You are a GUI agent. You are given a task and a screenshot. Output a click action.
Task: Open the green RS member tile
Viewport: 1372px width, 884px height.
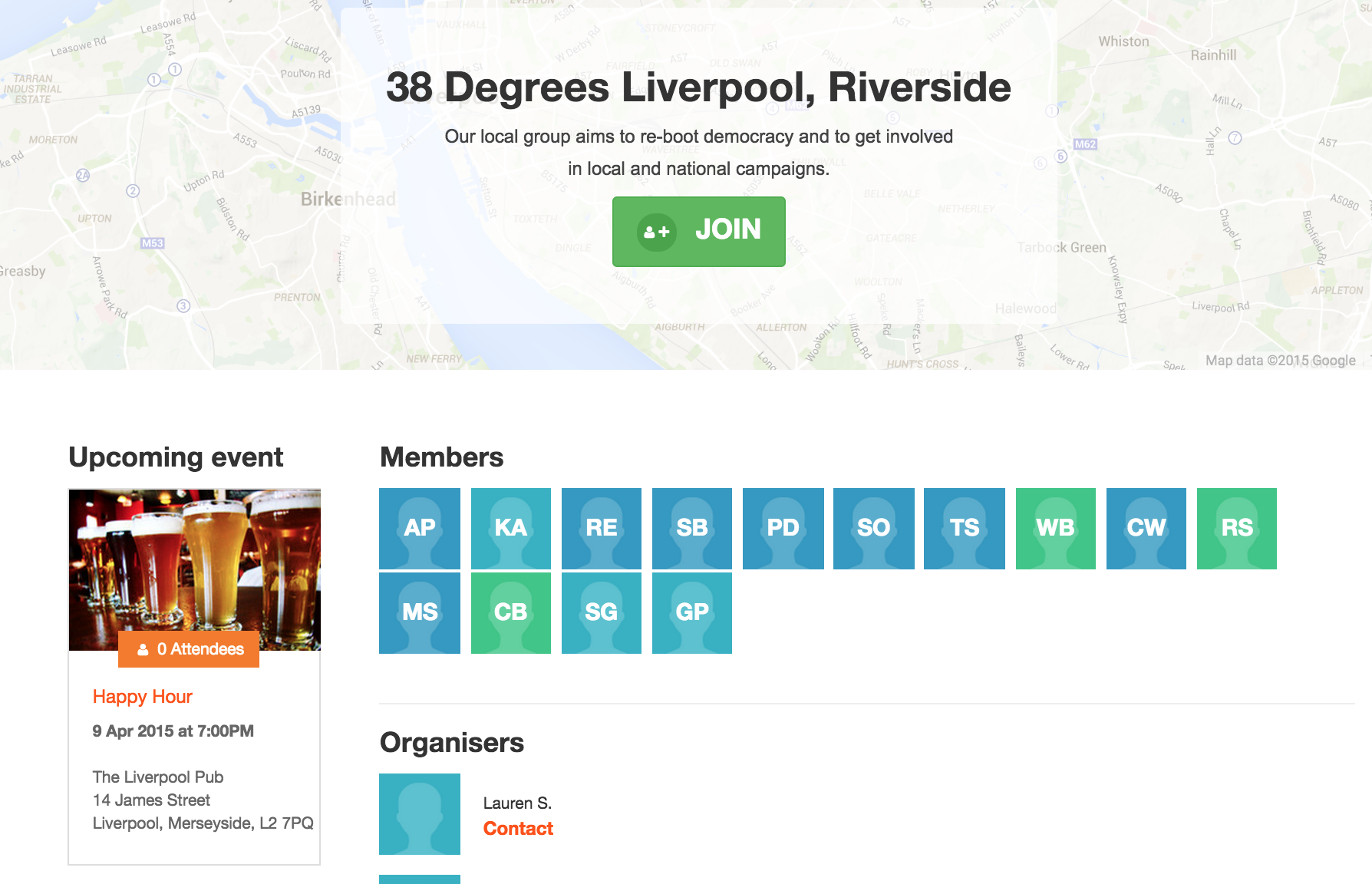click(1236, 528)
